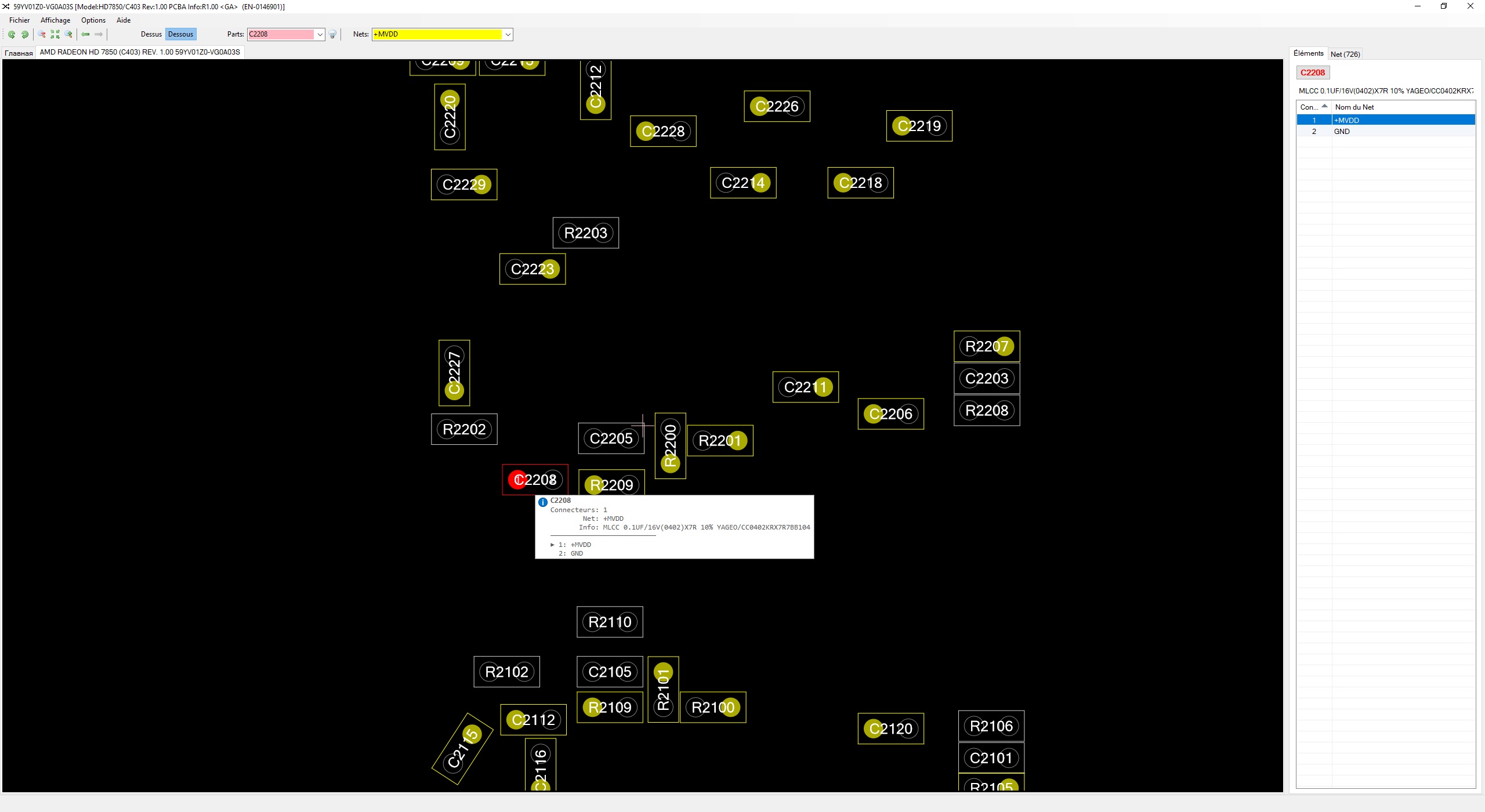
Task: Click the rotate counterclockwise icon
Action: tap(11, 35)
